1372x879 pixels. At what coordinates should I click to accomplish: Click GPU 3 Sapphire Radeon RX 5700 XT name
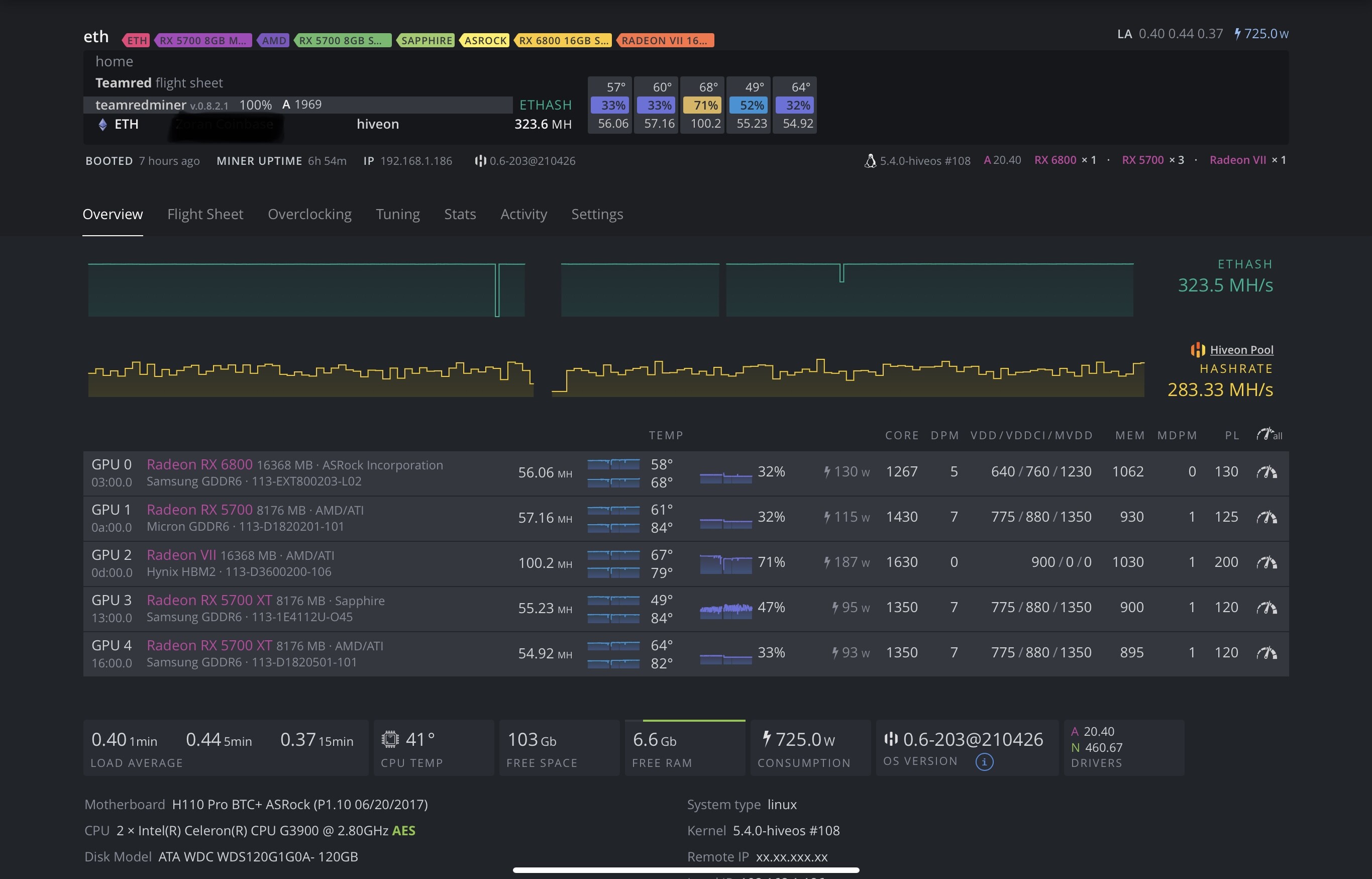tap(209, 600)
